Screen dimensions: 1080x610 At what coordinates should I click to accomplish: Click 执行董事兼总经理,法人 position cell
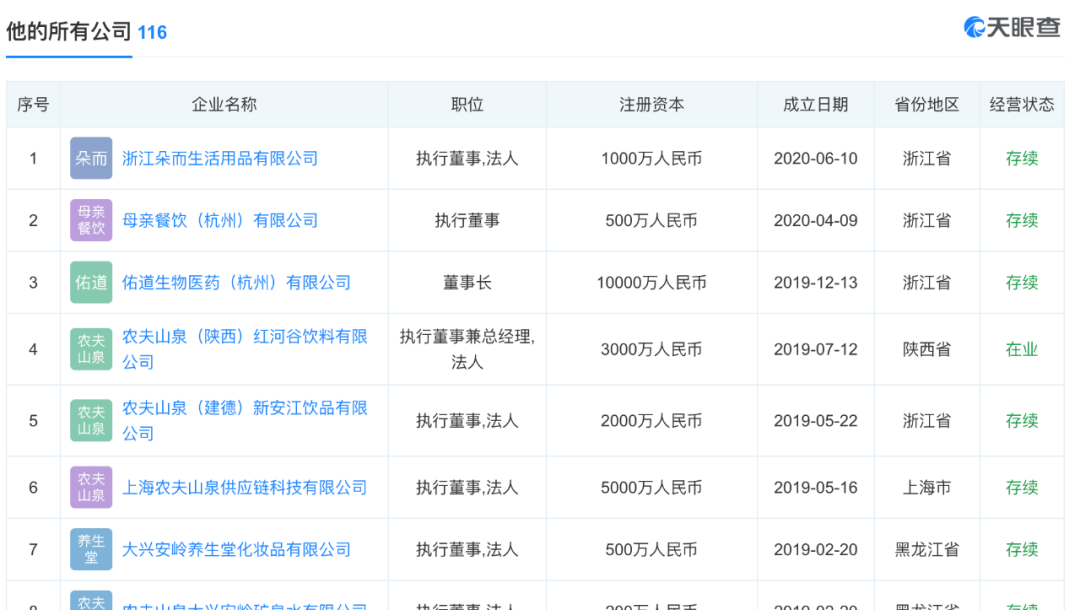pyautogui.click(x=467, y=349)
